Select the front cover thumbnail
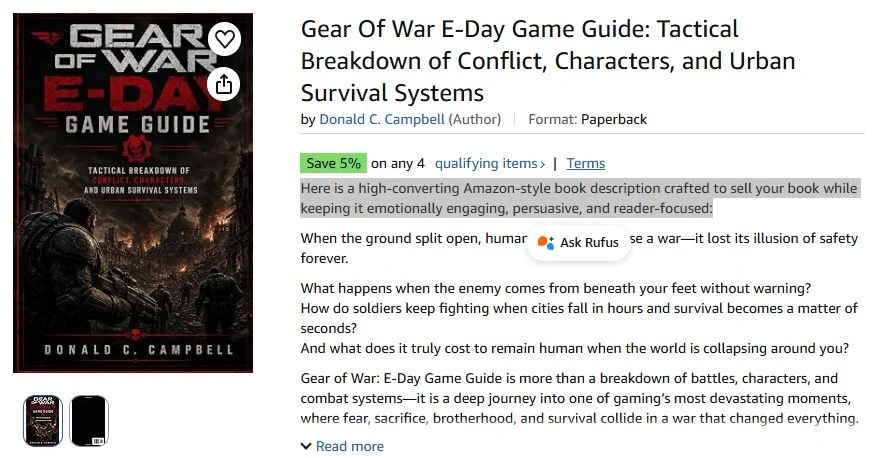Viewport: 880px width, 458px height. [x=43, y=421]
